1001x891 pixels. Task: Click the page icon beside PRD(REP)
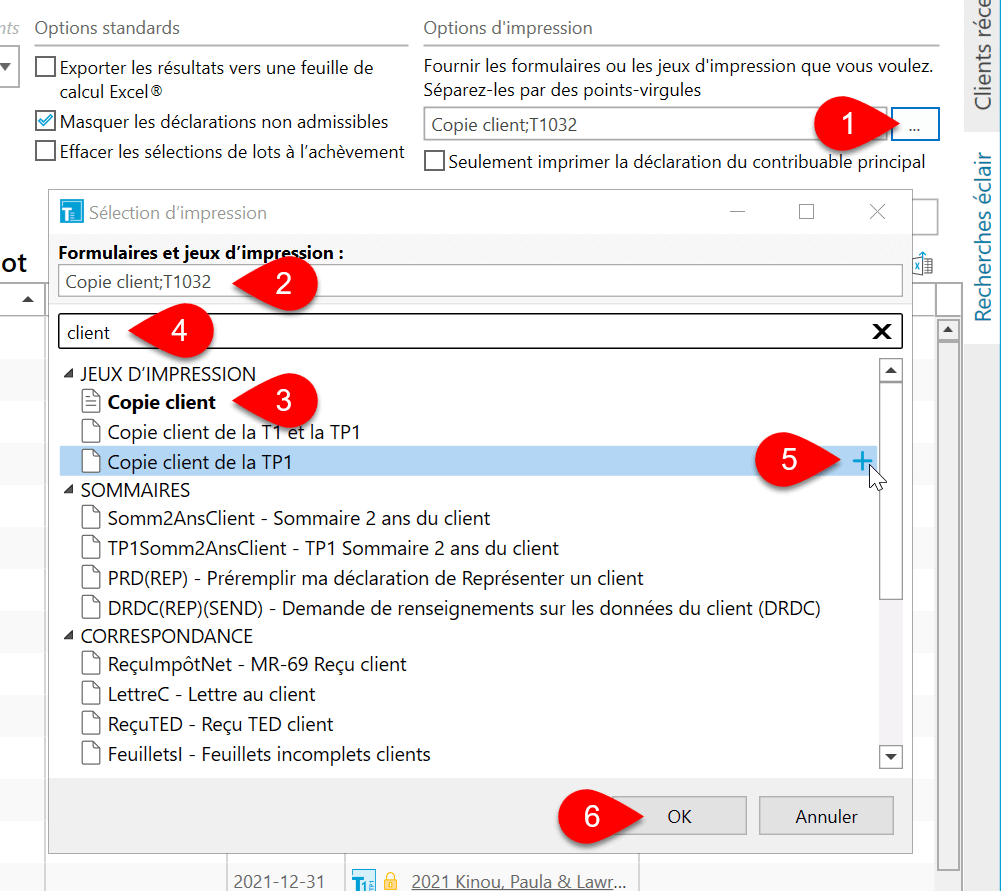[x=91, y=578]
